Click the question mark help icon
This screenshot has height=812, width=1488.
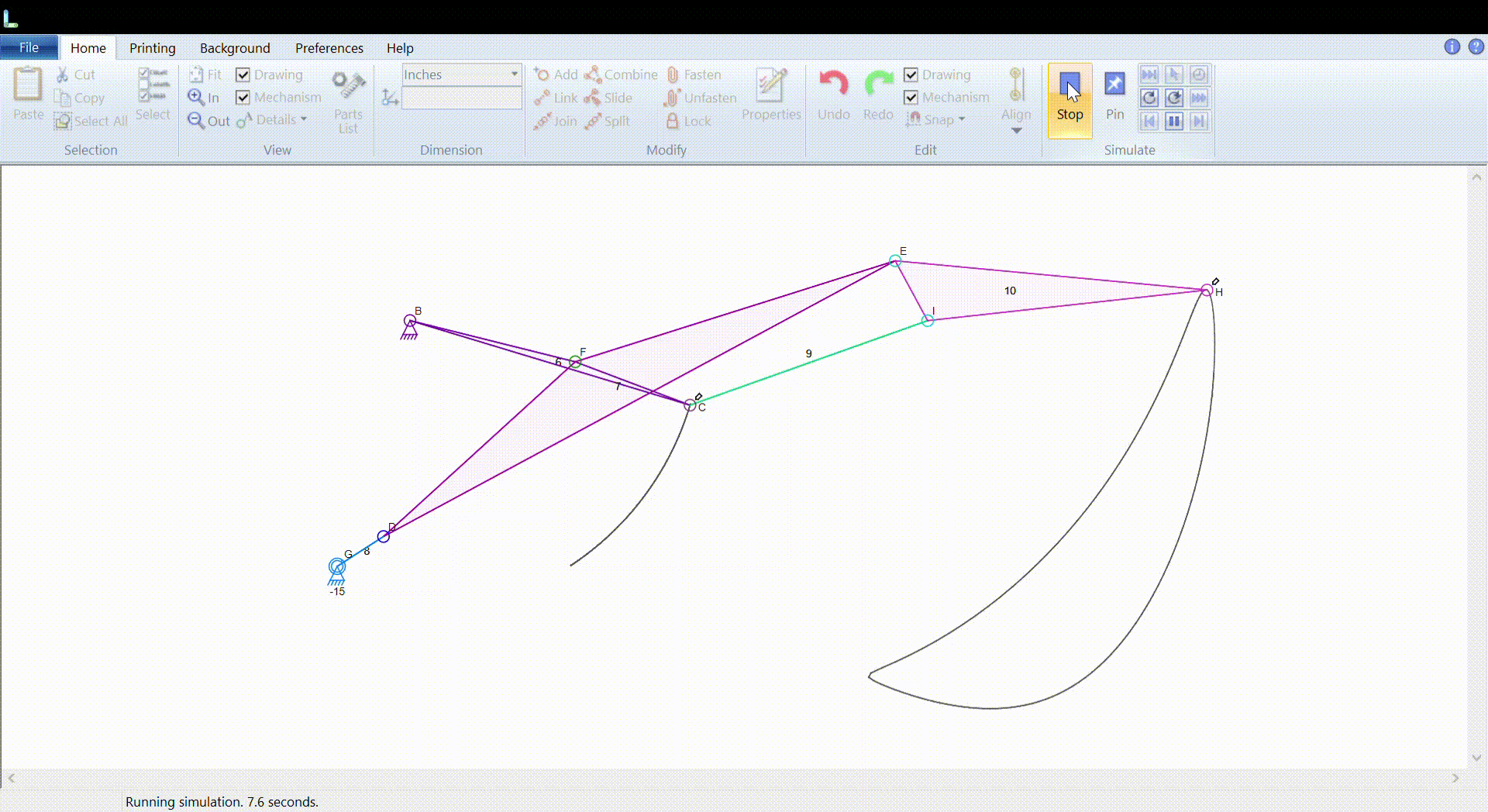[x=1476, y=47]
